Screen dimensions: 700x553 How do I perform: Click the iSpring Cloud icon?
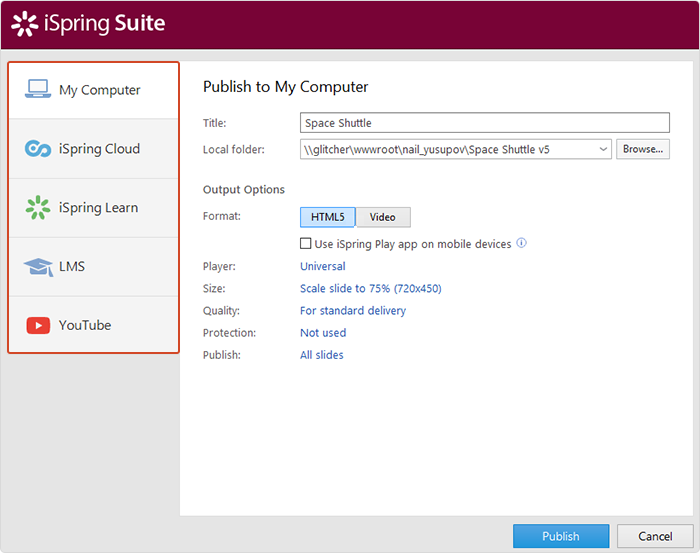38,149
